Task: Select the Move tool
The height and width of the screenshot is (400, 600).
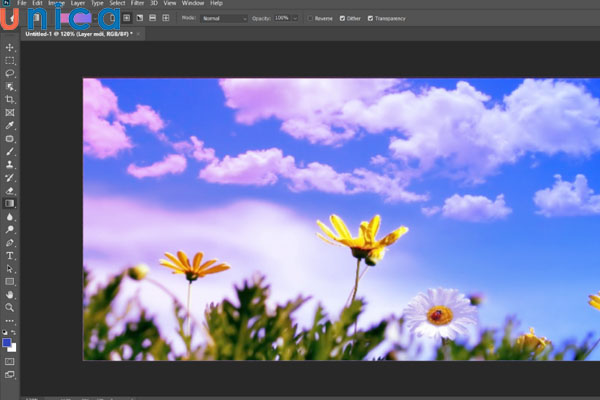Action: [10, 48]
